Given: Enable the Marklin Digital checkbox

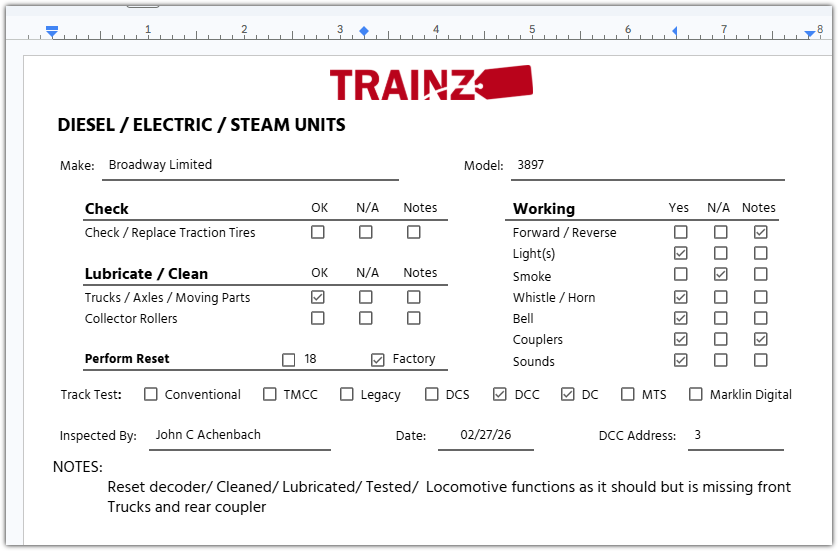Looking at the screenshot, I should pyautogui.click(x=695, y=394).
